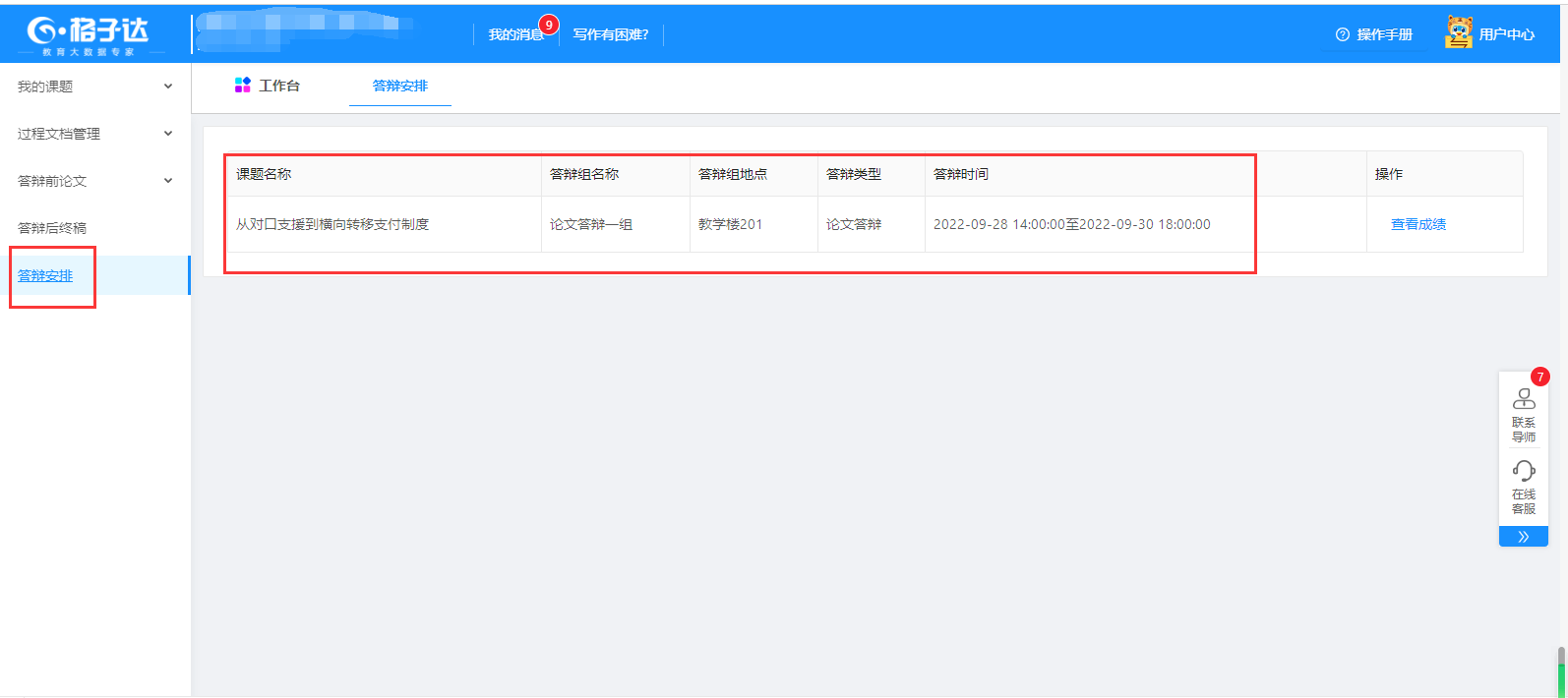Screen dimensions: 1568x698
Task: Click the 格子达 logo
Action: point(89,34)
